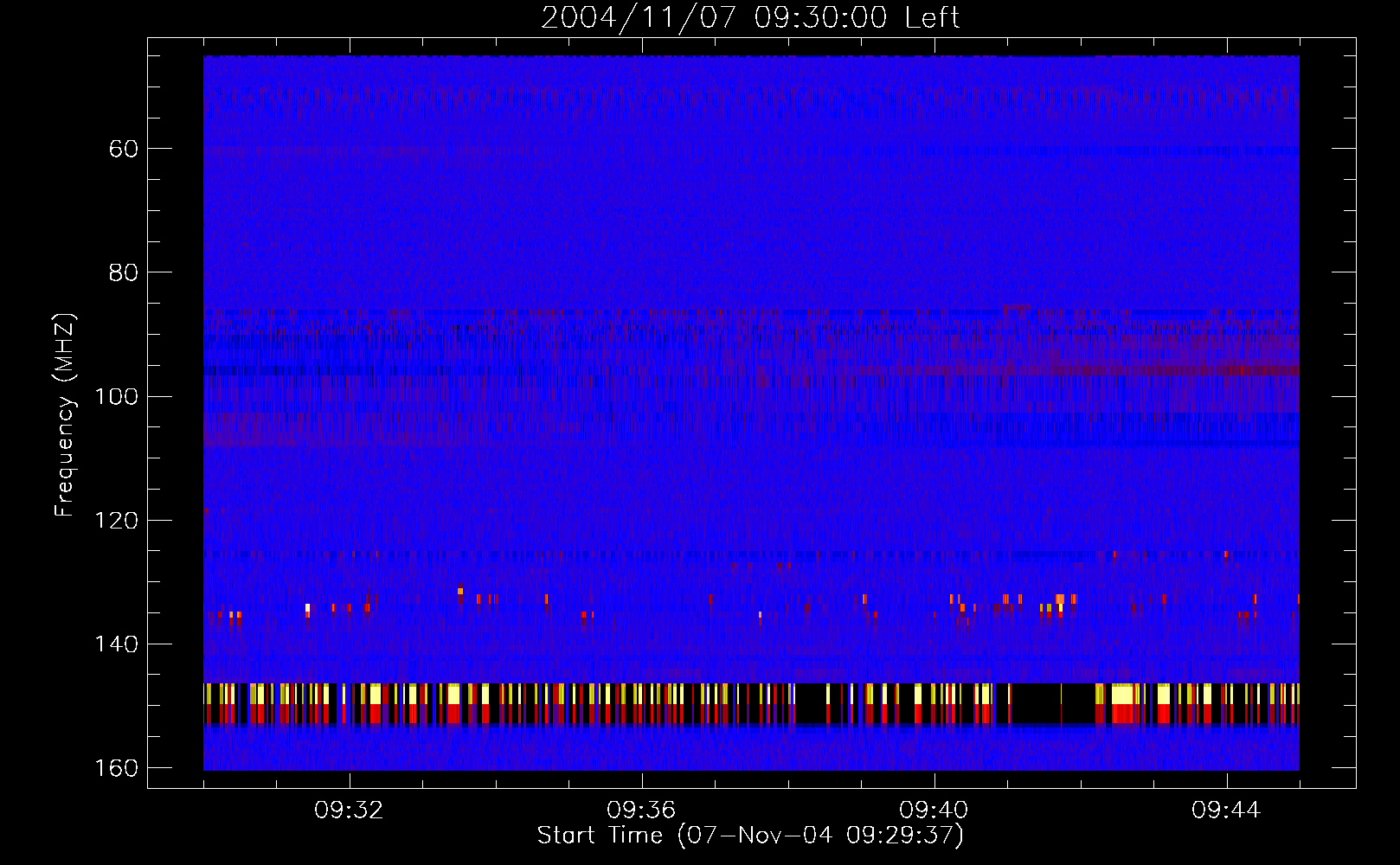Image resolution: width=1400 pixels, height=865 pixels.
Task: Click the "Frequency (MHZ)" axis label
Action: 65,415
